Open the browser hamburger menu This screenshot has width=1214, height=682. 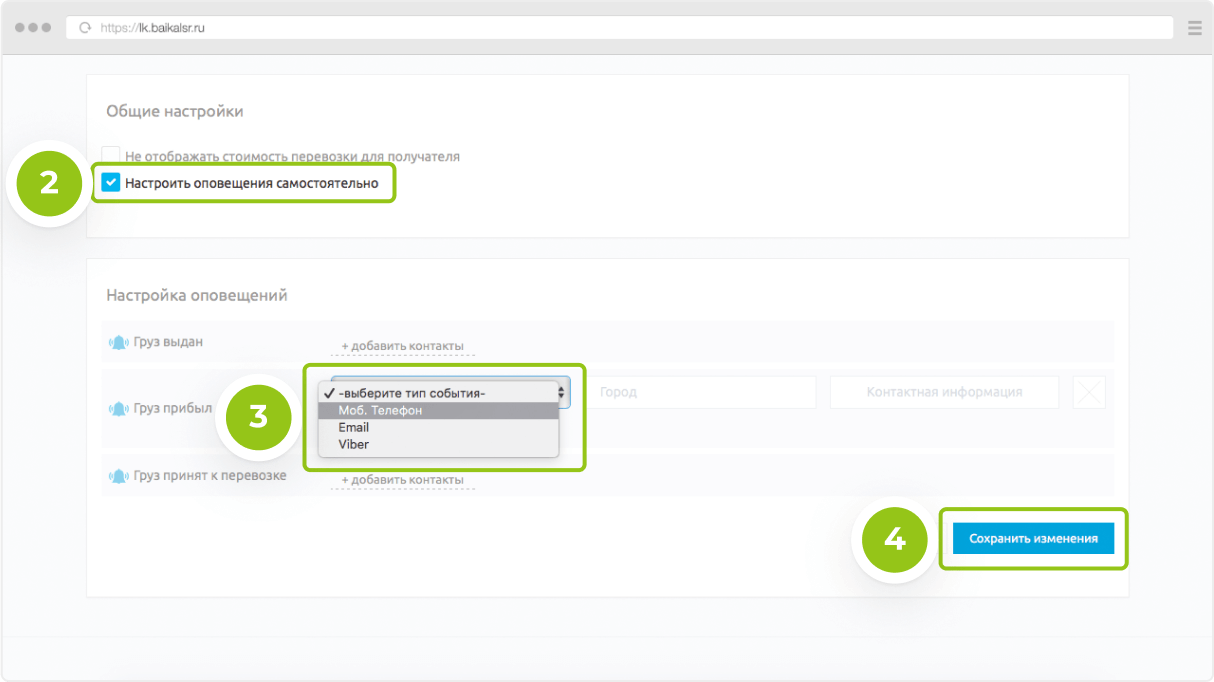pos(1194,28)
